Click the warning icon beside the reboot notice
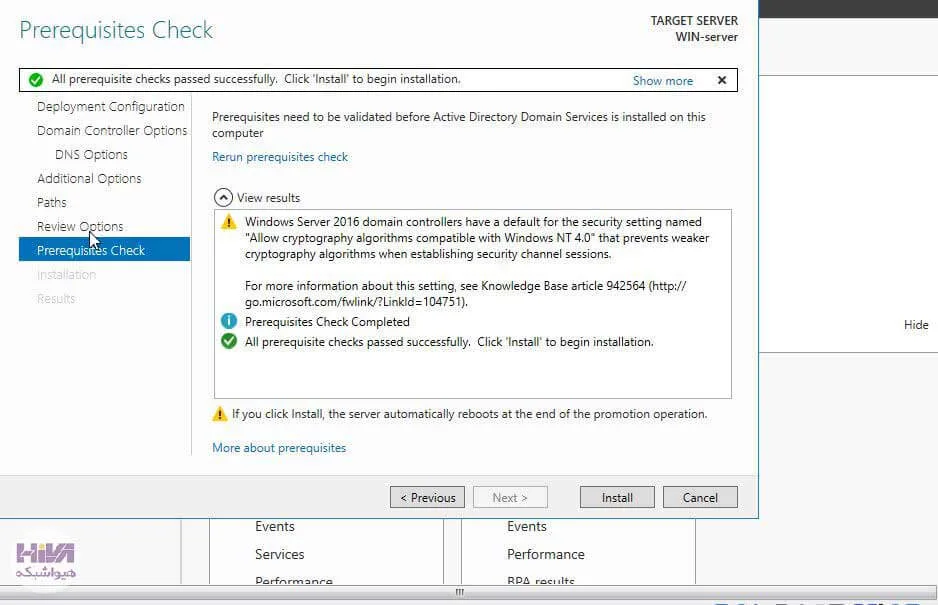Image resolution: width=938 pixels, height=605 pixels. (220, 414)
